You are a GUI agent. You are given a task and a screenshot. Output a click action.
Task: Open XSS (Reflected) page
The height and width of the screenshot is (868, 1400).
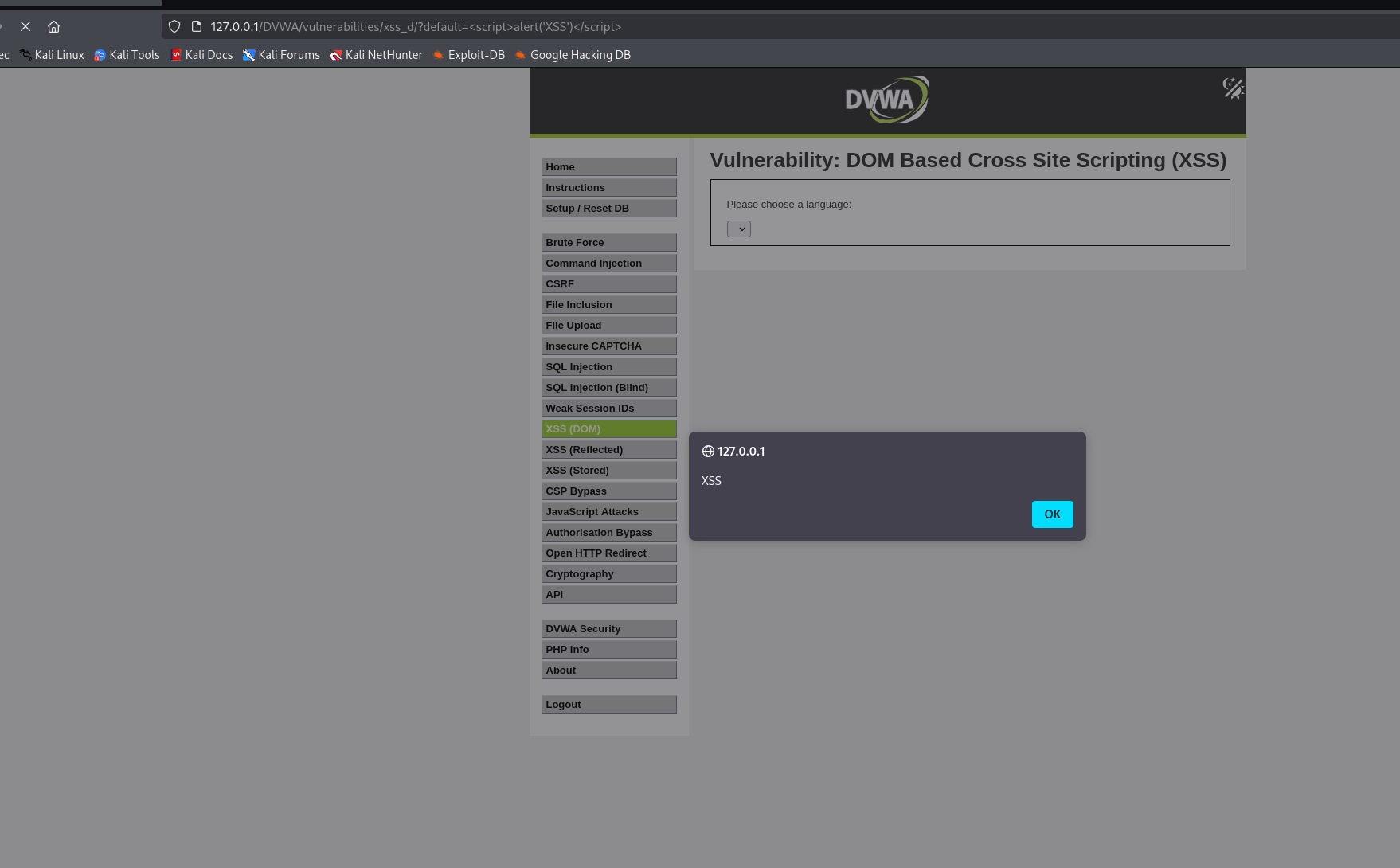(609, 449)
